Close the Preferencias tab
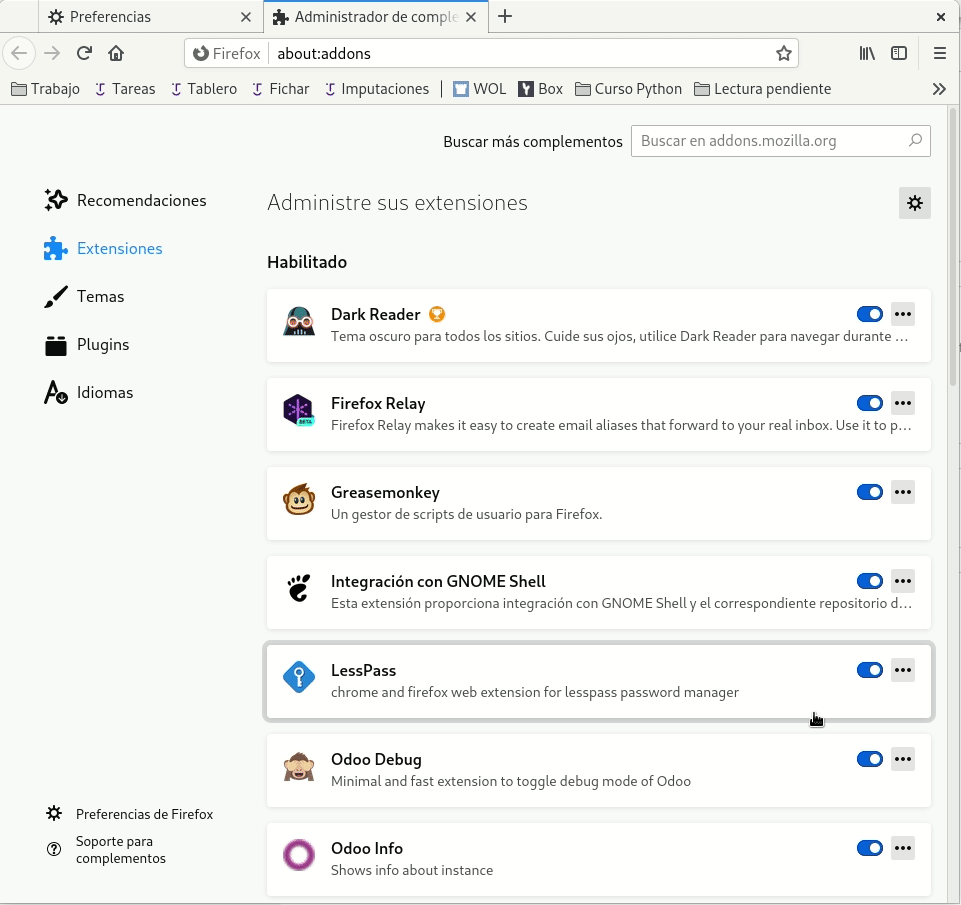961x905 pixels. coord(246,17)
